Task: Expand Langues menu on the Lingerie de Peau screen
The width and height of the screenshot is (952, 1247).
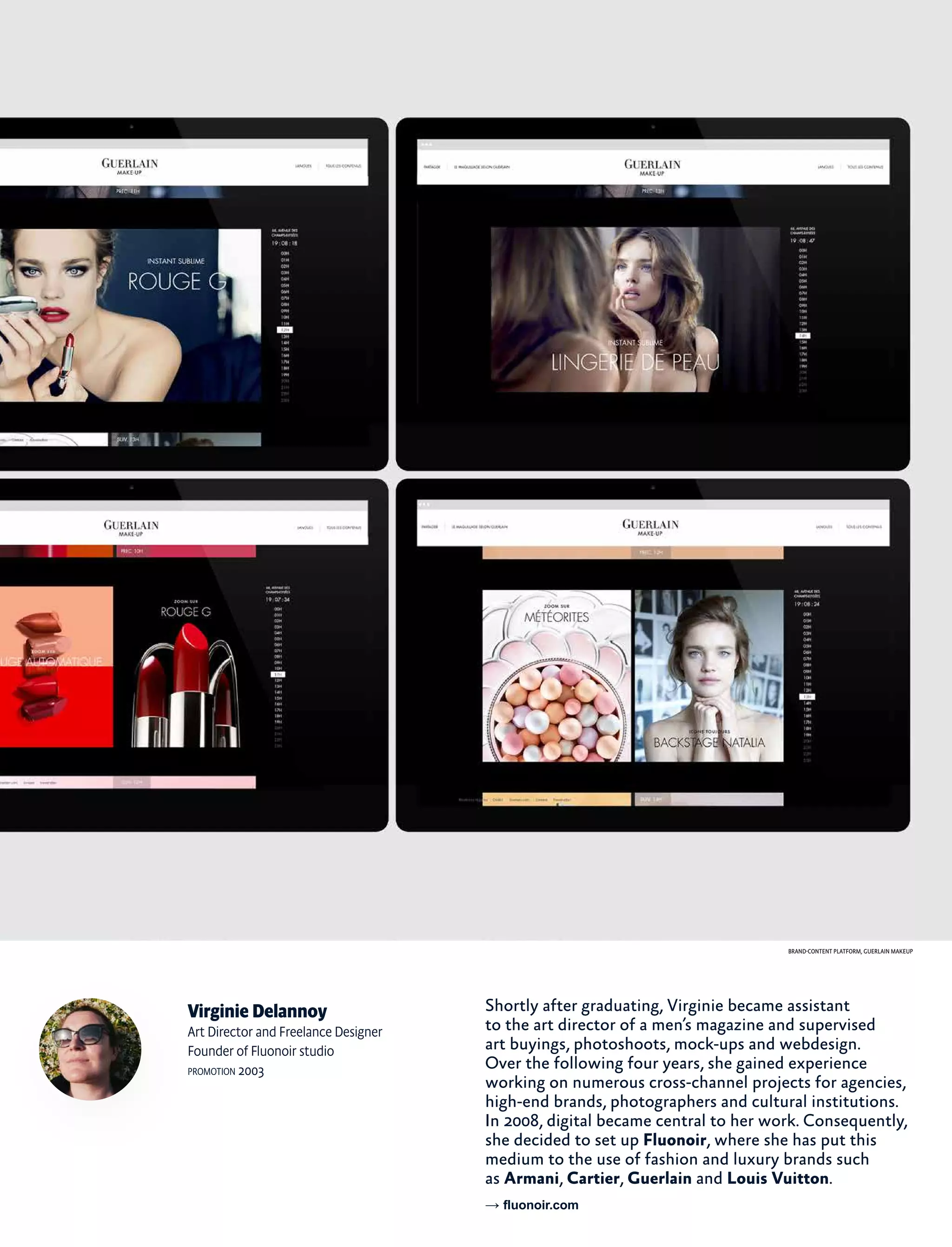Action: (x=825, y=167)
